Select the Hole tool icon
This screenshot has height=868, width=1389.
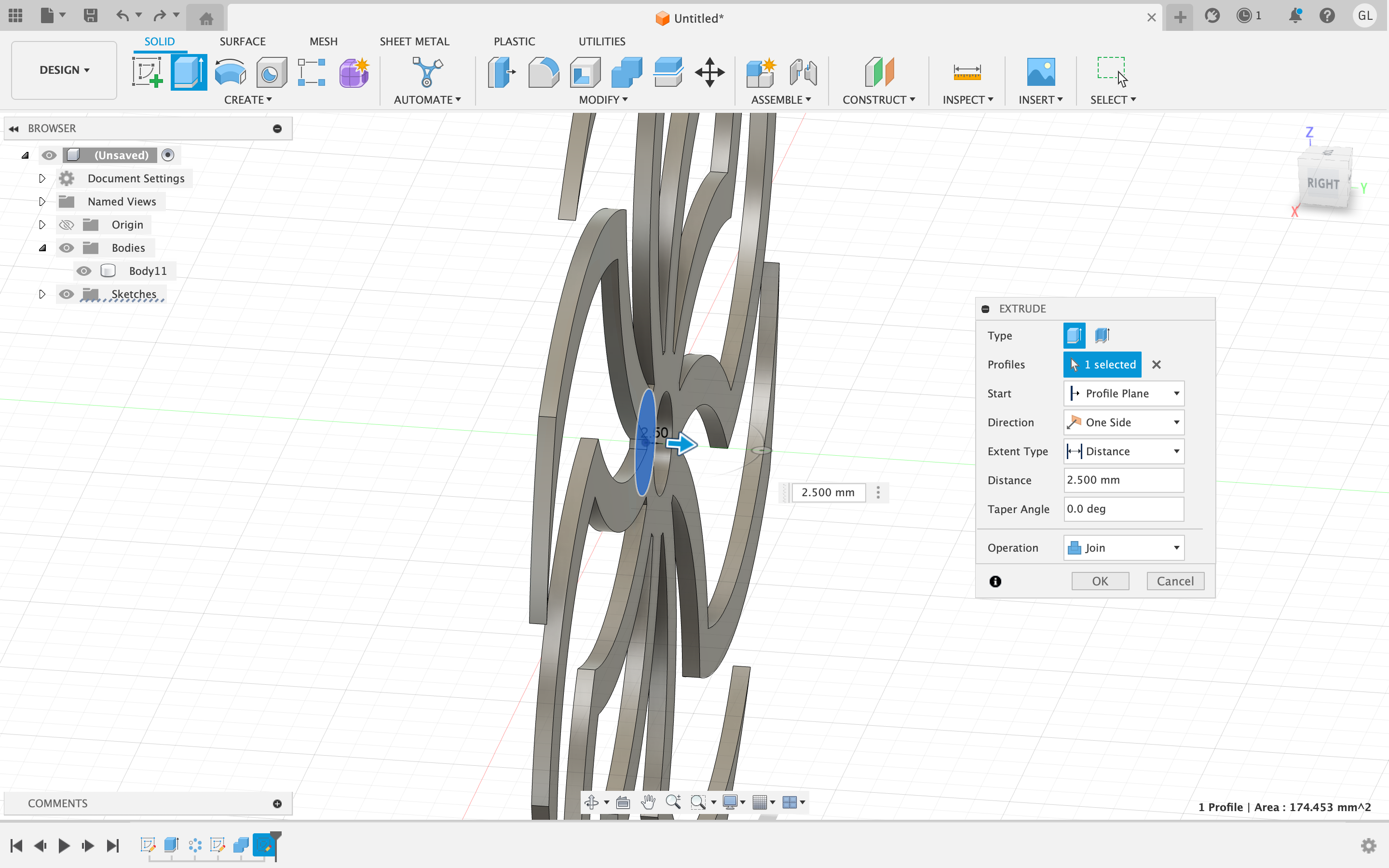point(272,72)
